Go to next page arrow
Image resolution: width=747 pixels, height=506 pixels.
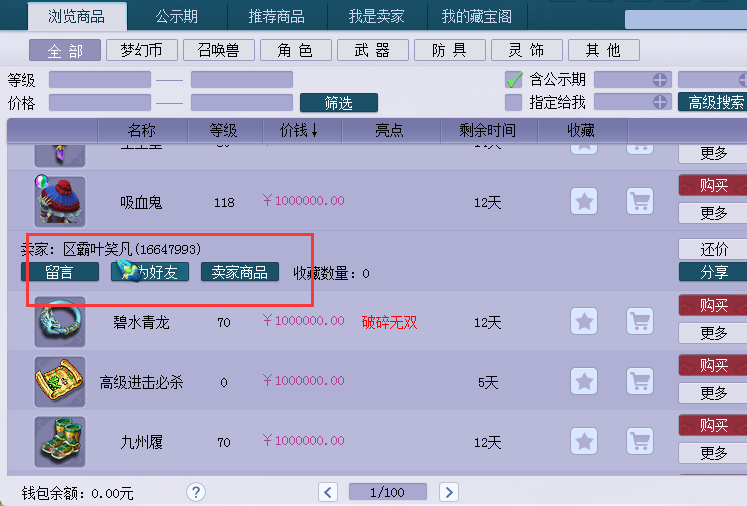(x=449, y=492)
